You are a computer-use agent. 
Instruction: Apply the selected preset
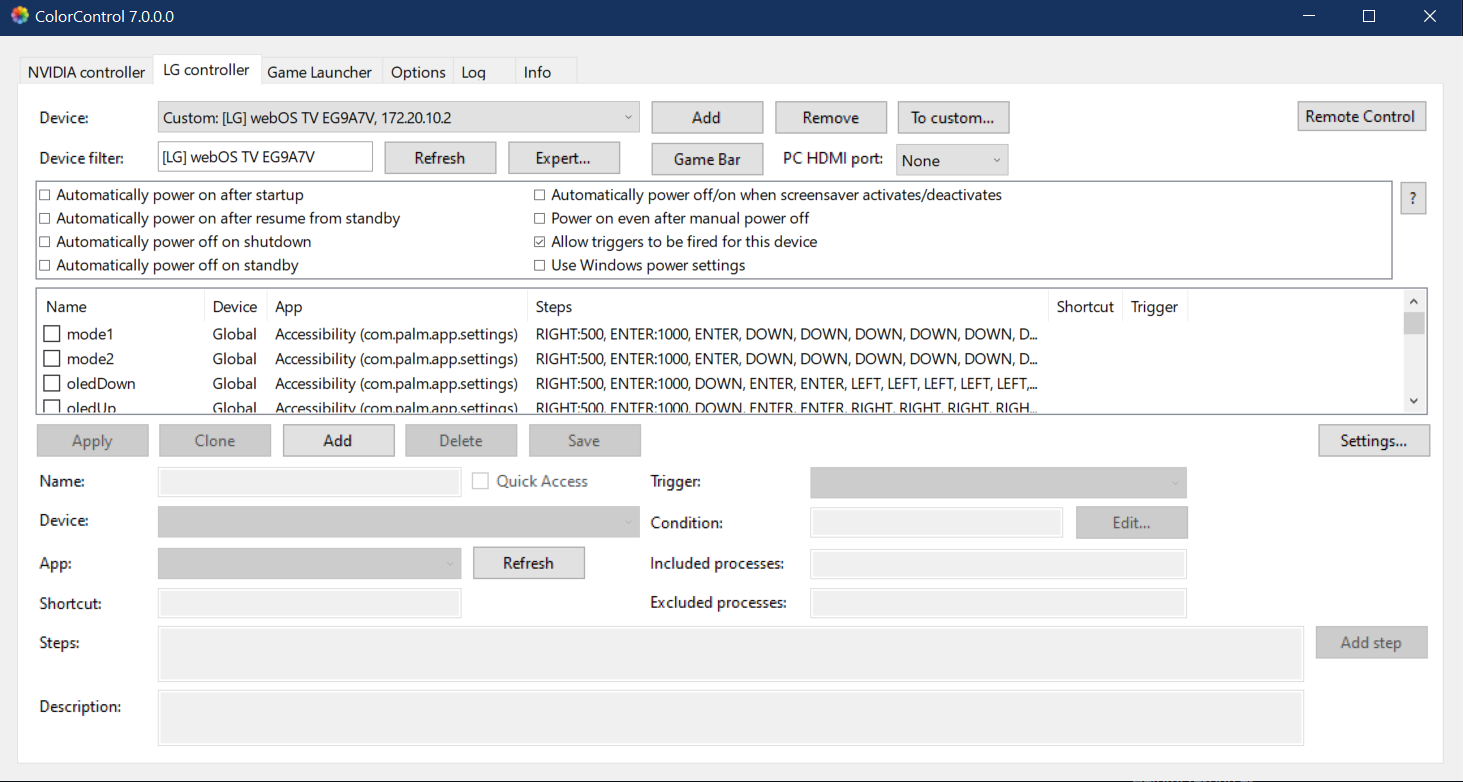92,440
